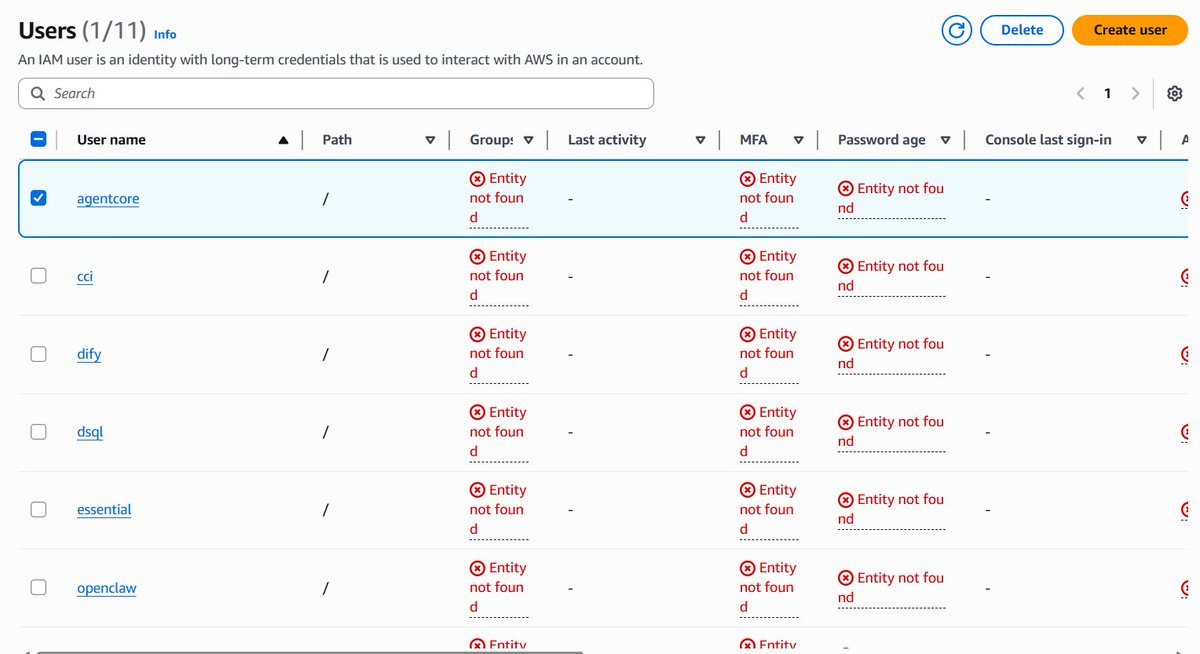Image resolution: width=1200 pixels, height=654 pixels.
Task: Select the dify user checkbox
Action: click(x=38, y=354)
